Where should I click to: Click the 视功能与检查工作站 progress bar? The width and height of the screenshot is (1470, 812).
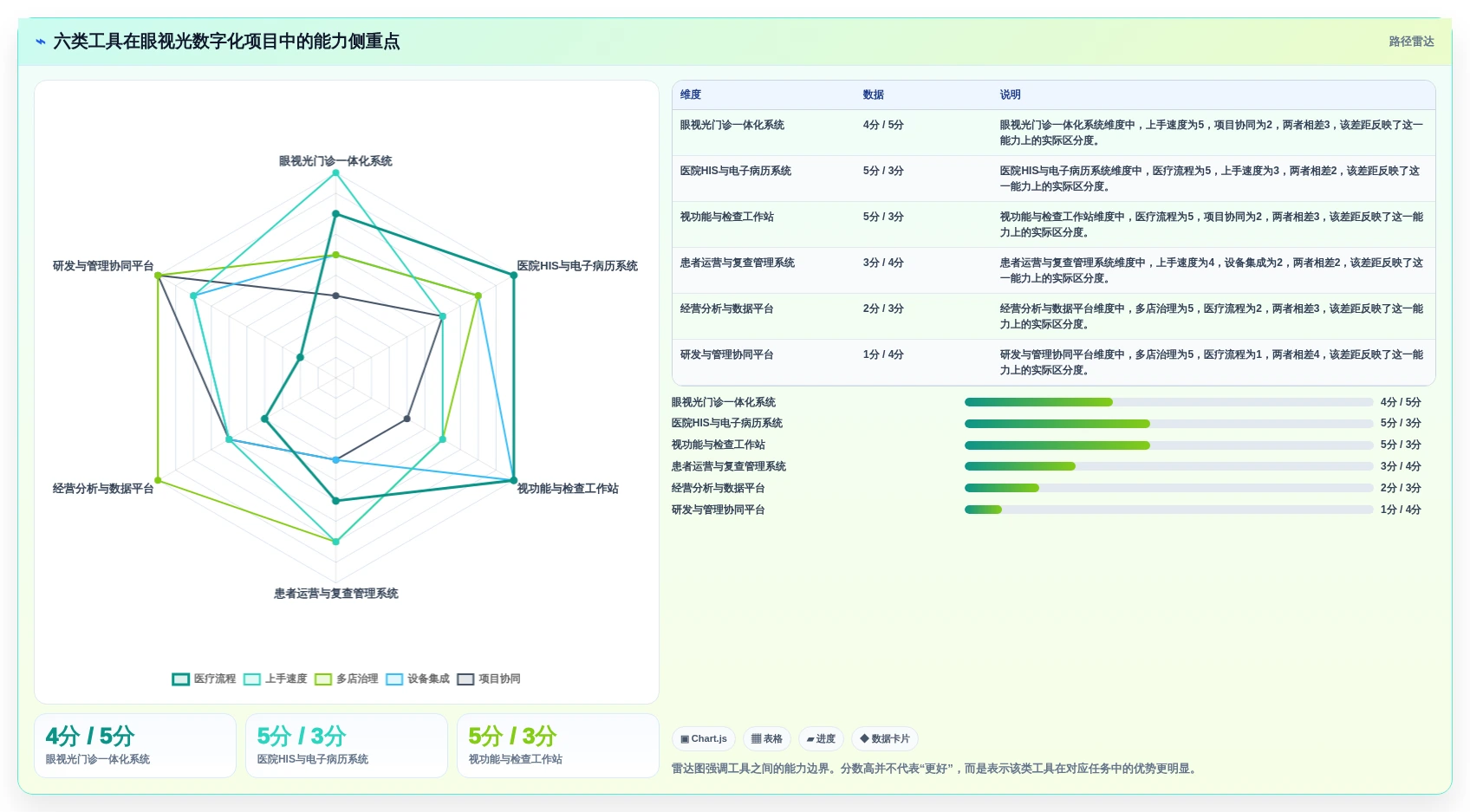point(1169,445)
